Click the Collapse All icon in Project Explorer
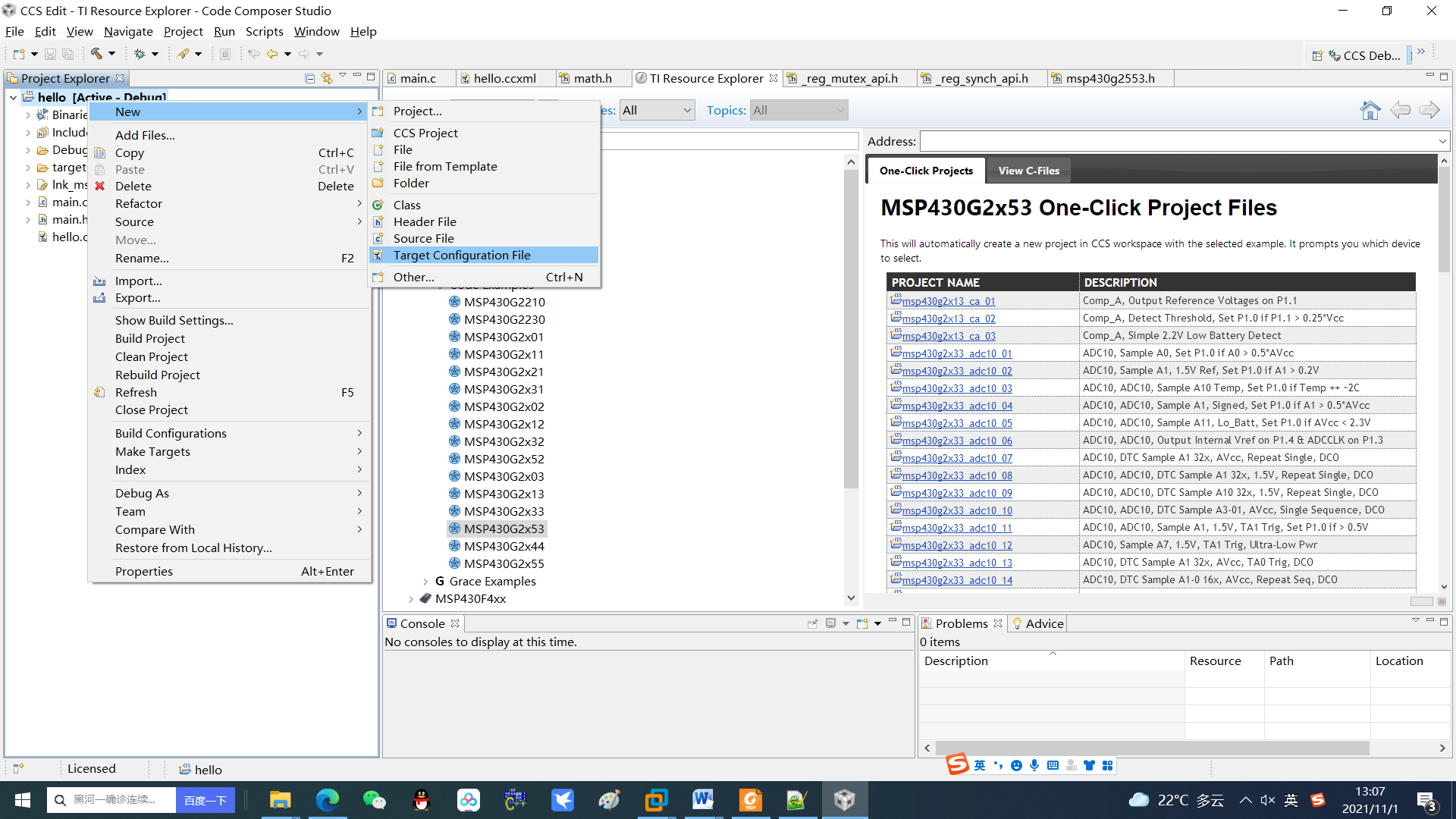The width and height of the screenshot is (1456, 819). [x=309, y=78]
